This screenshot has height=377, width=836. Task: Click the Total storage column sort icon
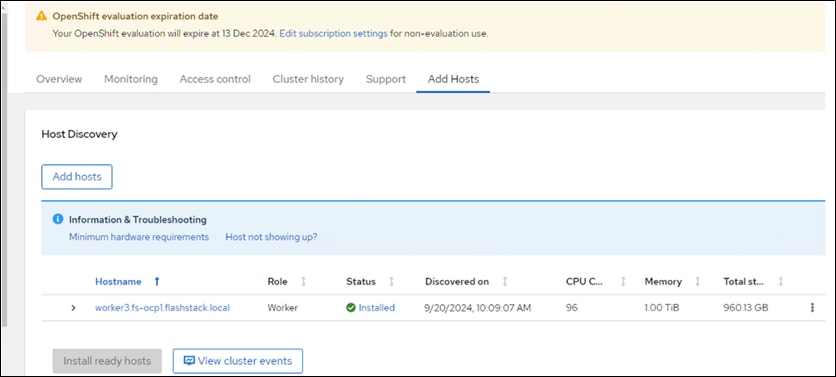click(x=781, y=282)
